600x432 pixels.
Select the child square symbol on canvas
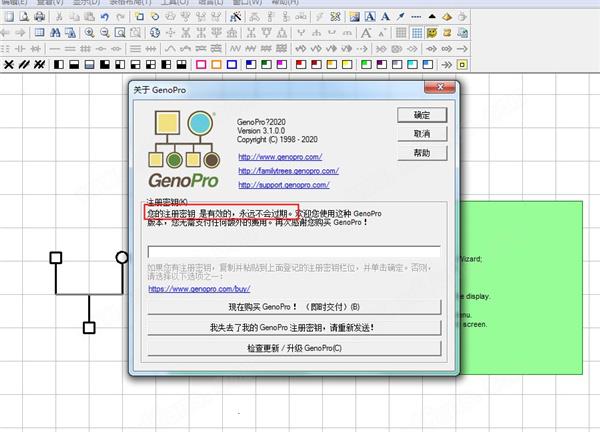coord(89,328)
